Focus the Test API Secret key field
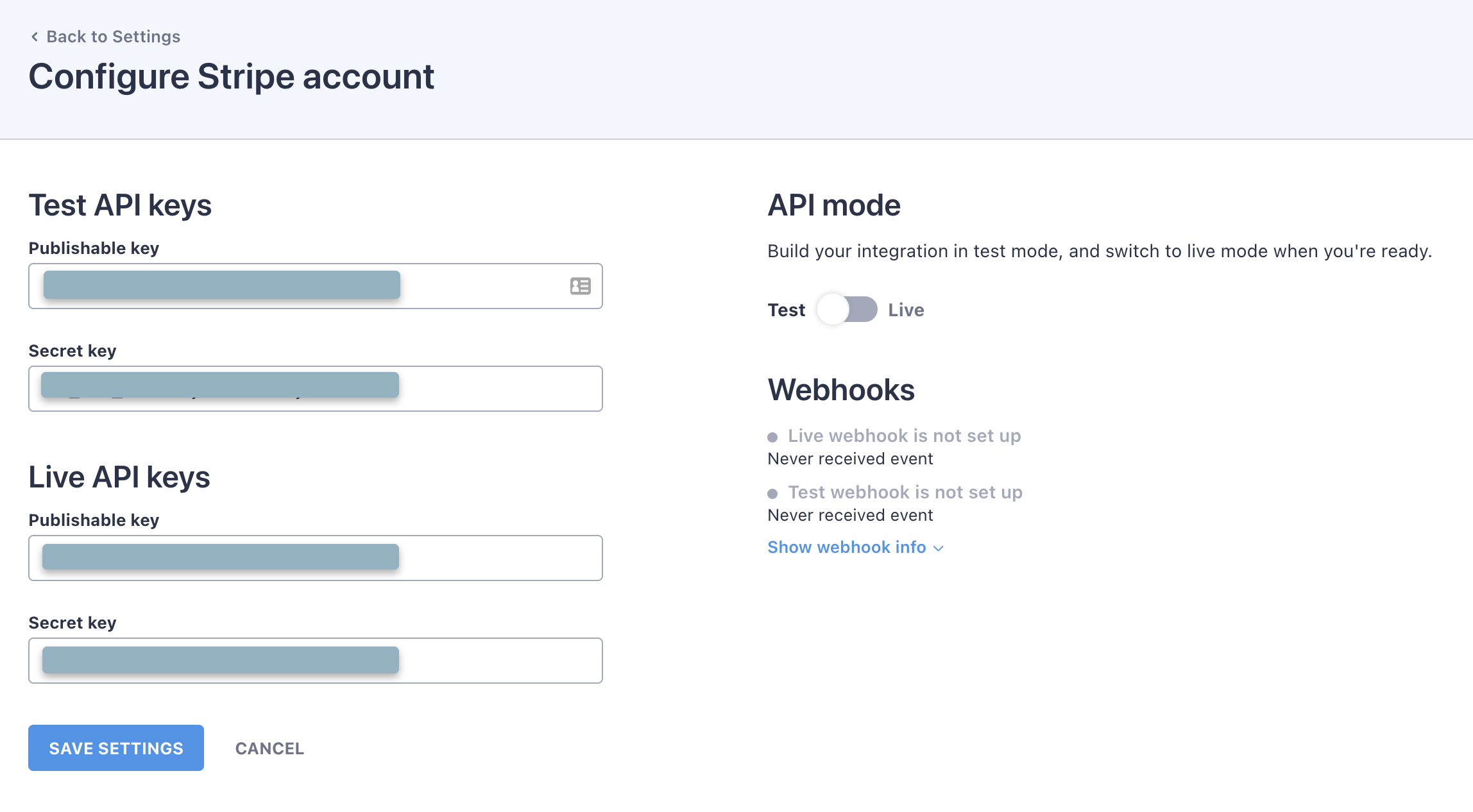Image resolution: width=1473 pixels, height=812 pixels. (x=316, y=389)
